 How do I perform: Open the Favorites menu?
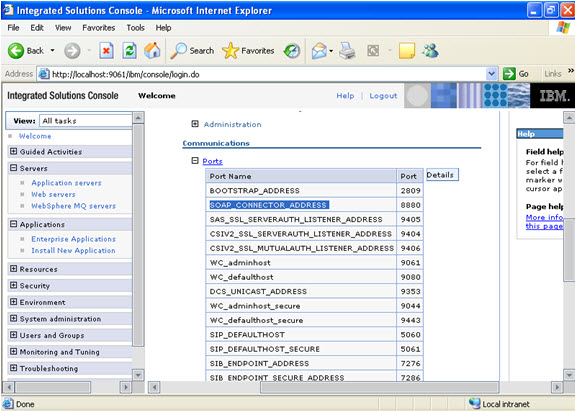coord(99,28)
